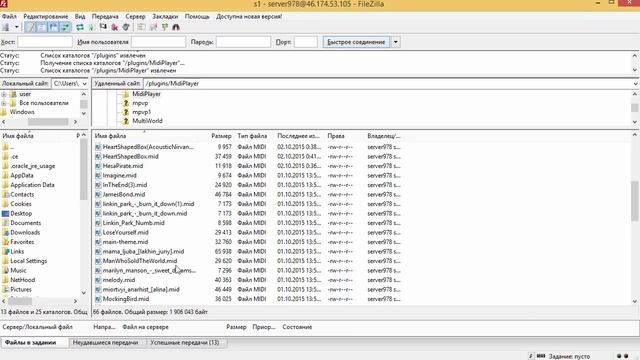Expand the Все пользователи folder node

coord(4,103)
